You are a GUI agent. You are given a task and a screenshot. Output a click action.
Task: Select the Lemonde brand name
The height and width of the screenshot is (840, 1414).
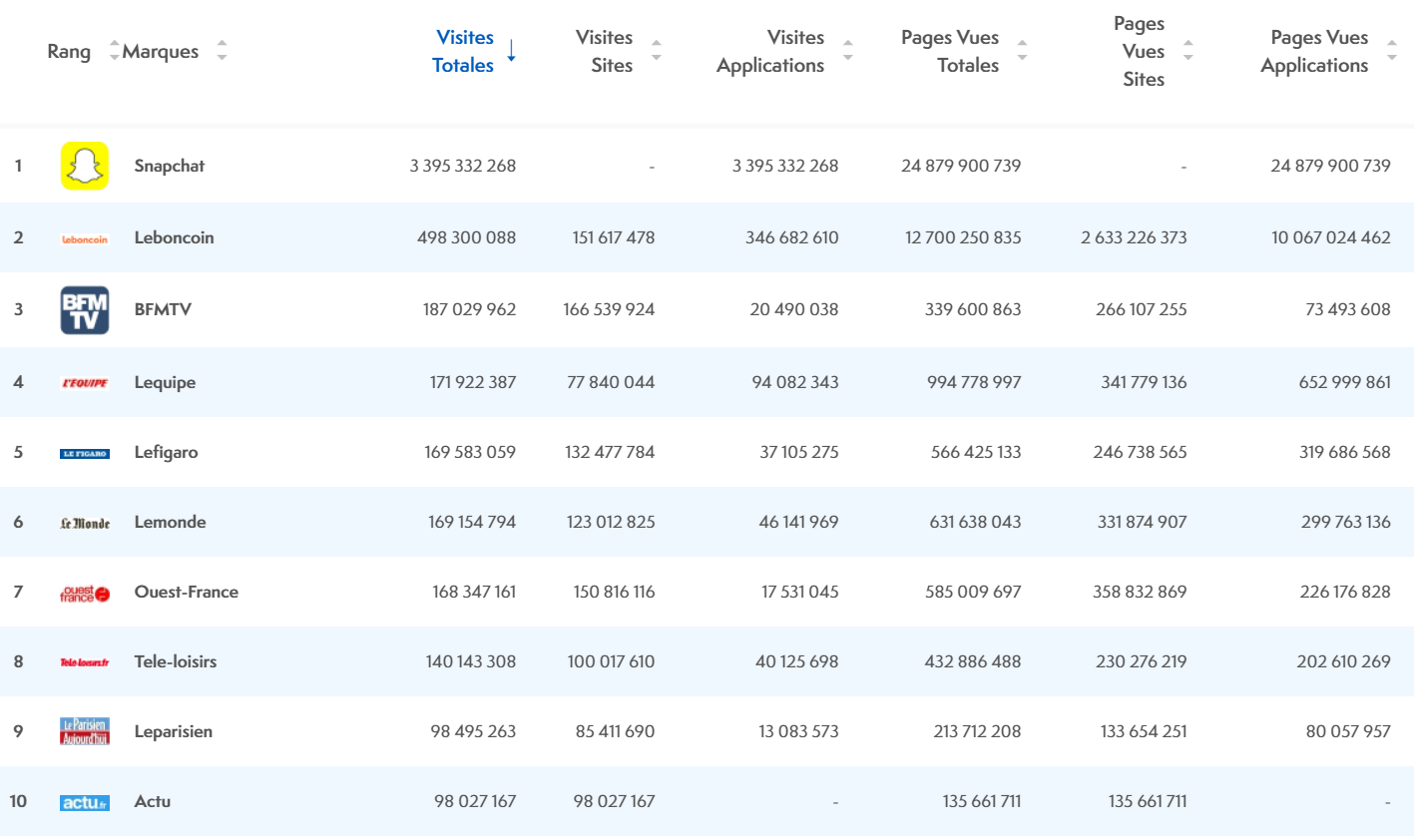(170, 522)
